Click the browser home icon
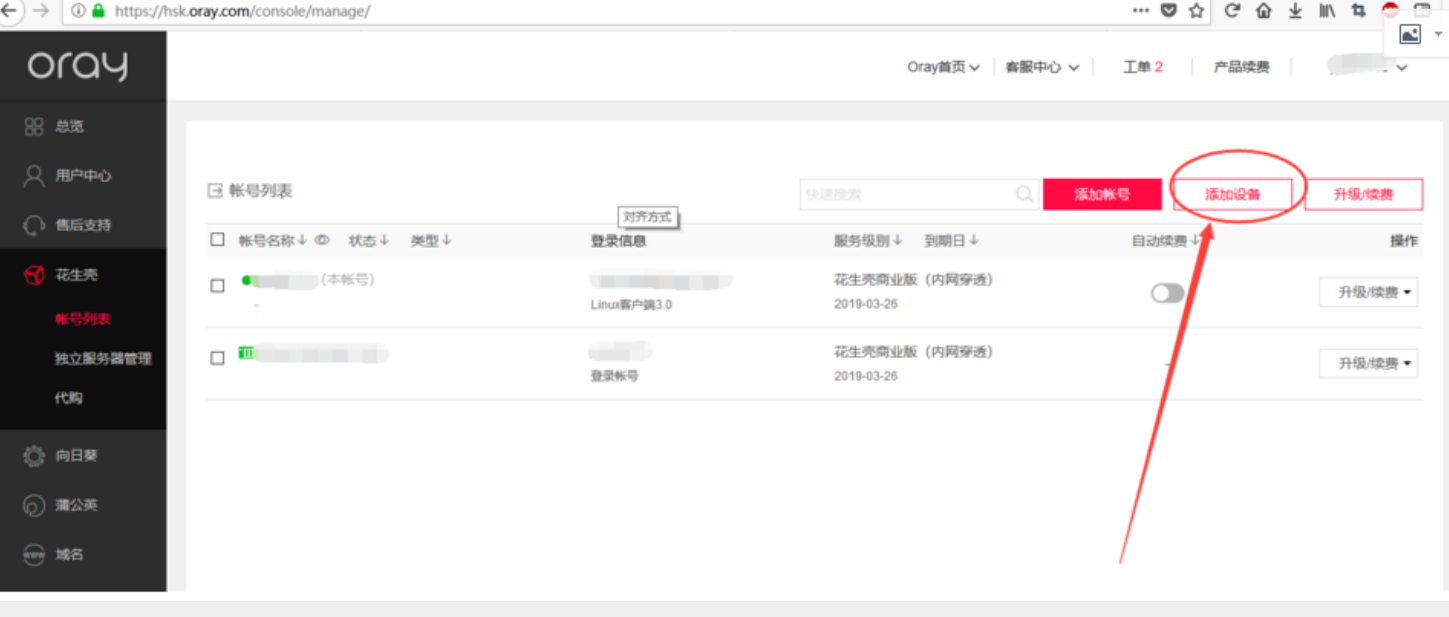This screenshot has width=1449, height=617. tap(1264, 11)
